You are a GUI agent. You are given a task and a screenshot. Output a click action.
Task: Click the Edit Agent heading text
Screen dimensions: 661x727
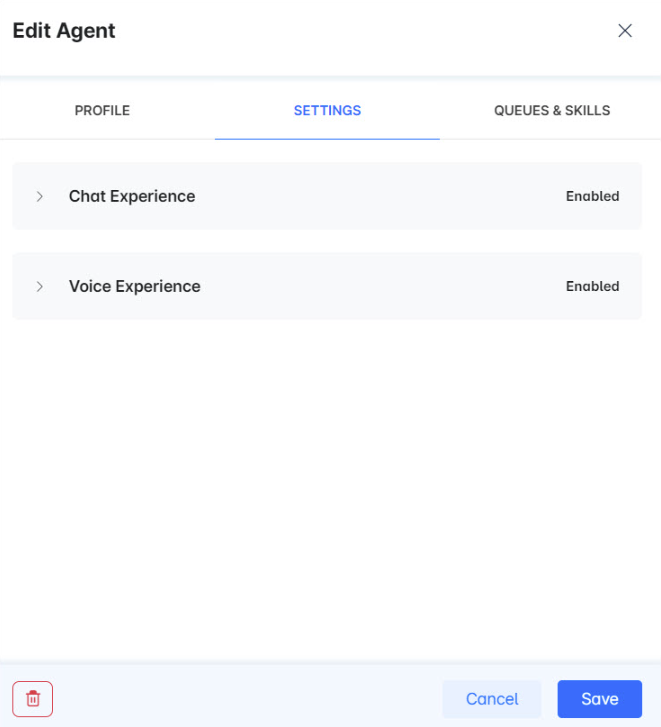64,30
